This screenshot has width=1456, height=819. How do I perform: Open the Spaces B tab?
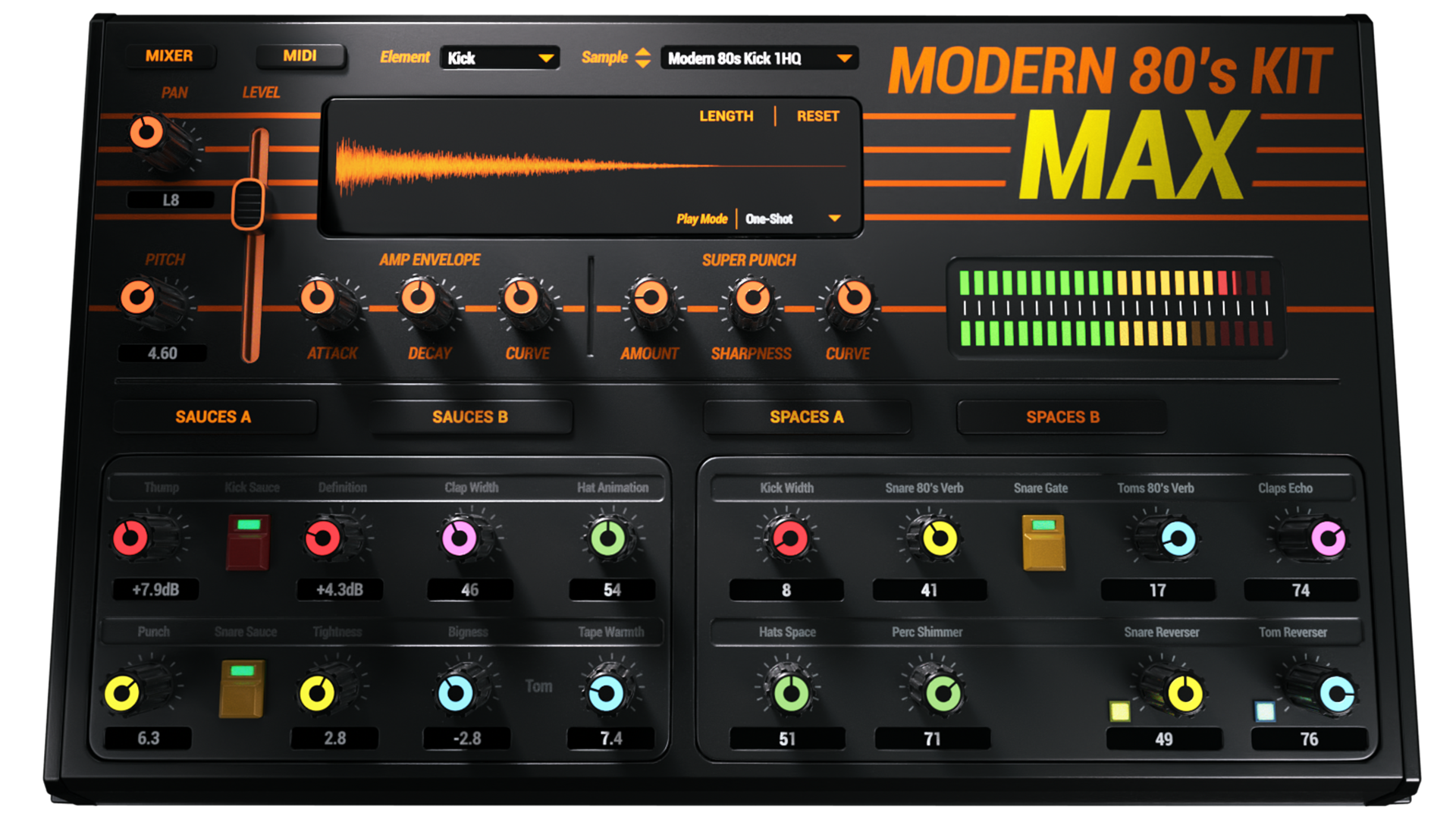(x=1062, y=417)
